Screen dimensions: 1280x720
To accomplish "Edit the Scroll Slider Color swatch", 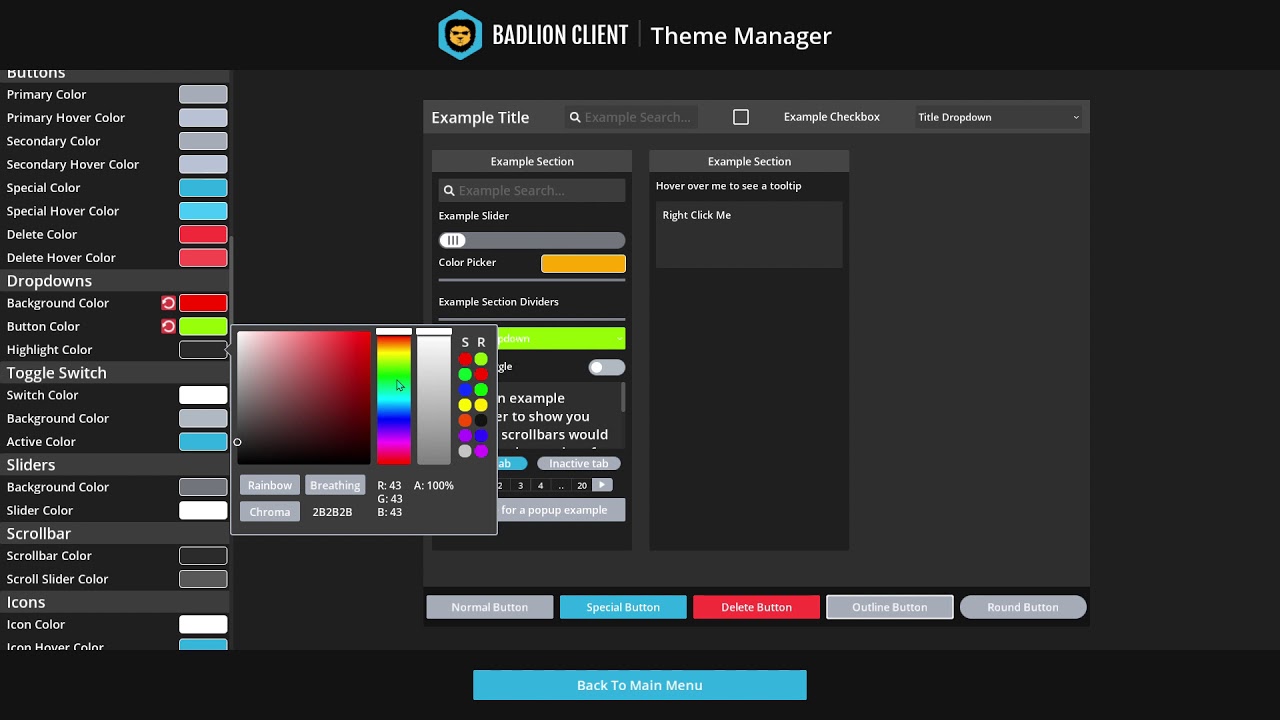I will tap(203, 579).
